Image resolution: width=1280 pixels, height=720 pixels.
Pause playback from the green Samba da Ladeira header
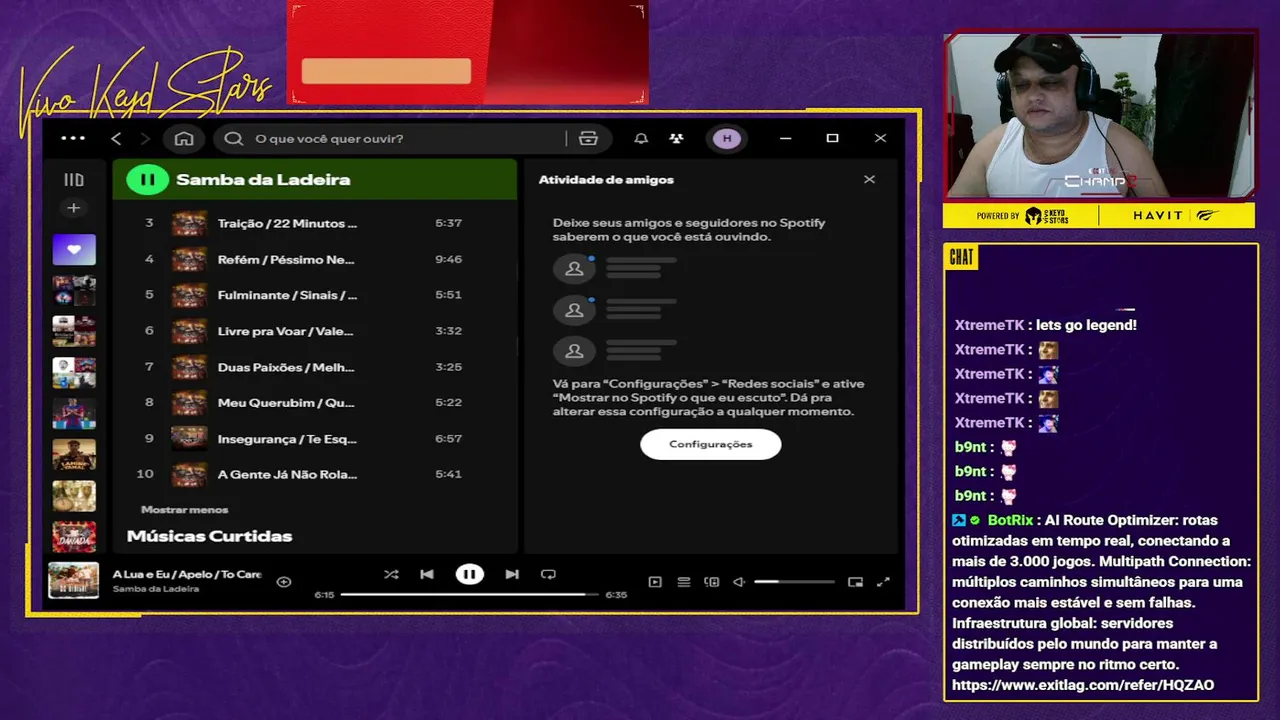[148, 180]
